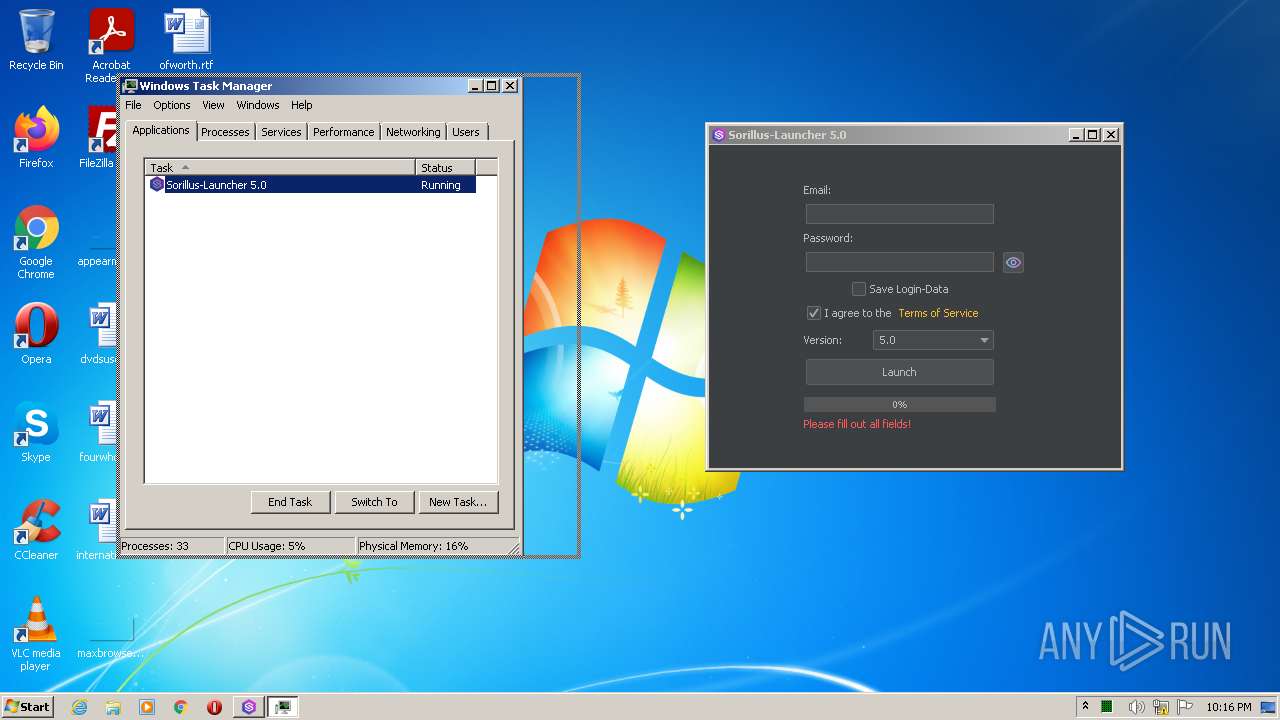Screen dimensions: 1280x720
Task: Toggle password visibility eye icon
Action: [x=1013, y=262]
